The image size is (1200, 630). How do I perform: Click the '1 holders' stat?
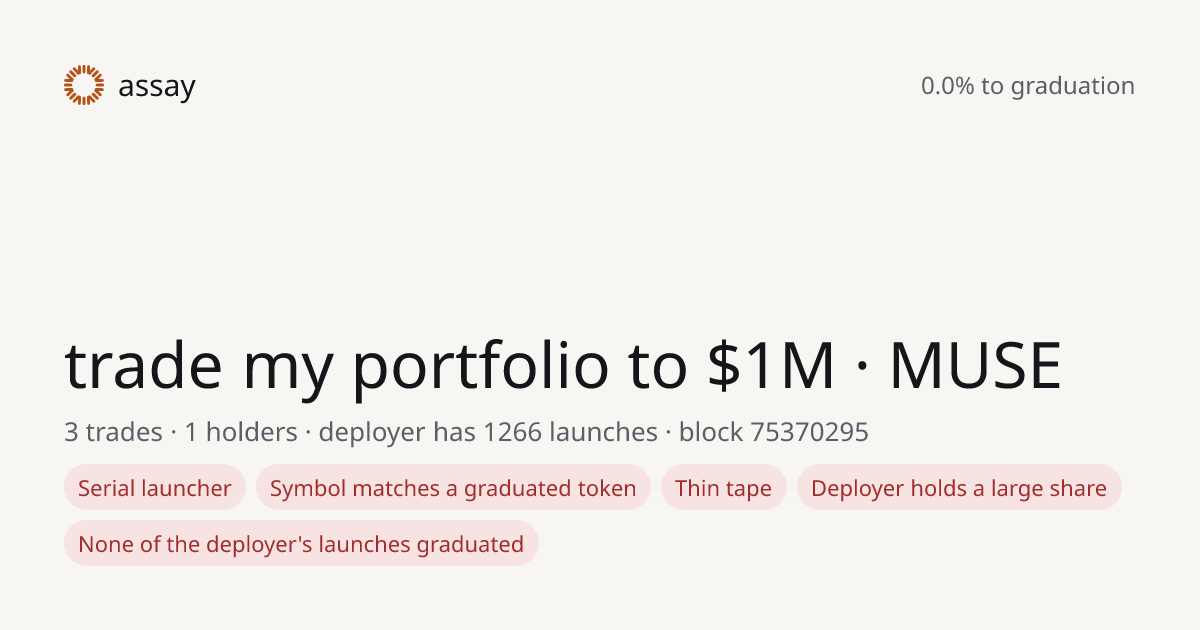tap(240, 432)
